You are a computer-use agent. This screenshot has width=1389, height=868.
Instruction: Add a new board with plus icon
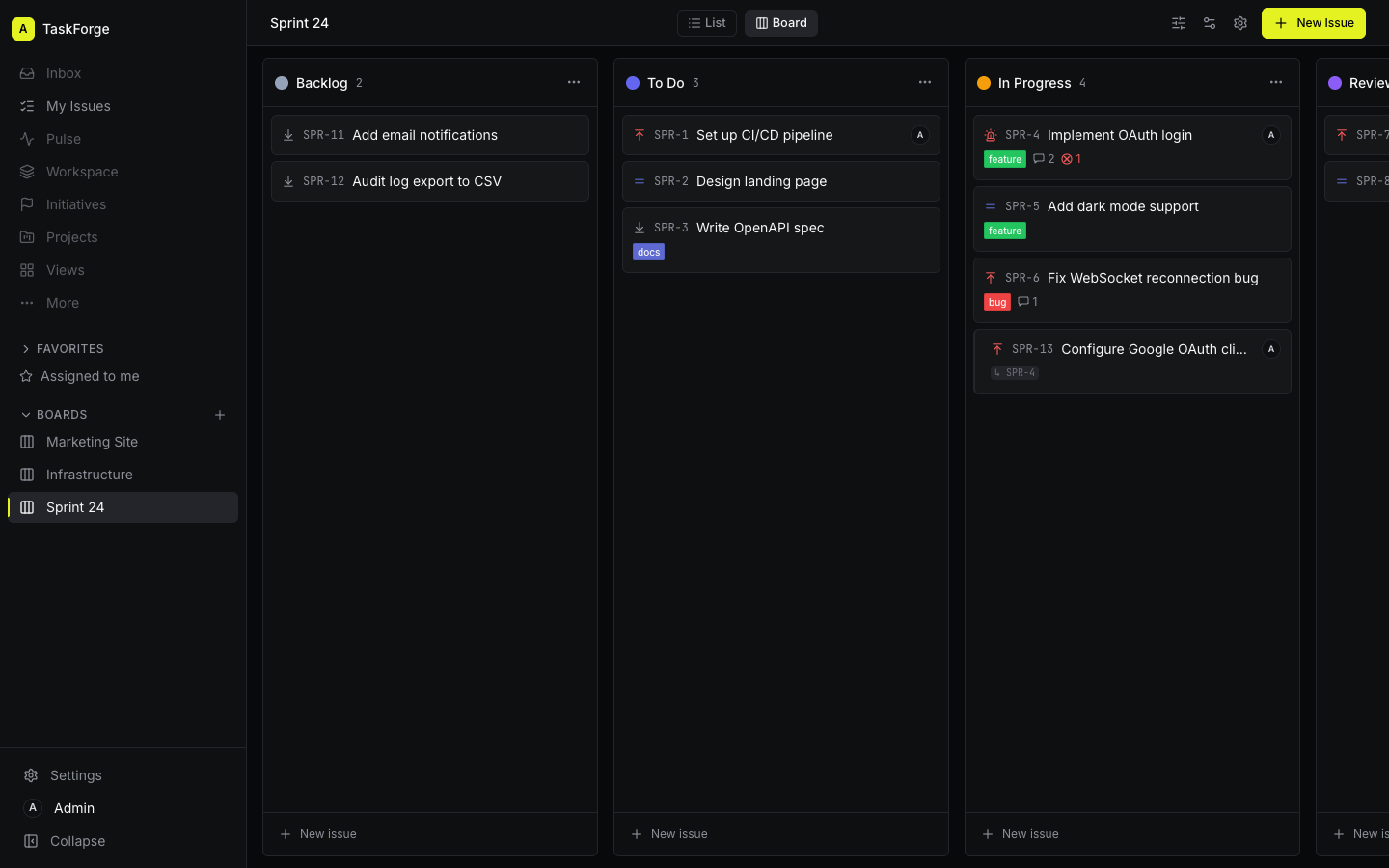(220, 415)
